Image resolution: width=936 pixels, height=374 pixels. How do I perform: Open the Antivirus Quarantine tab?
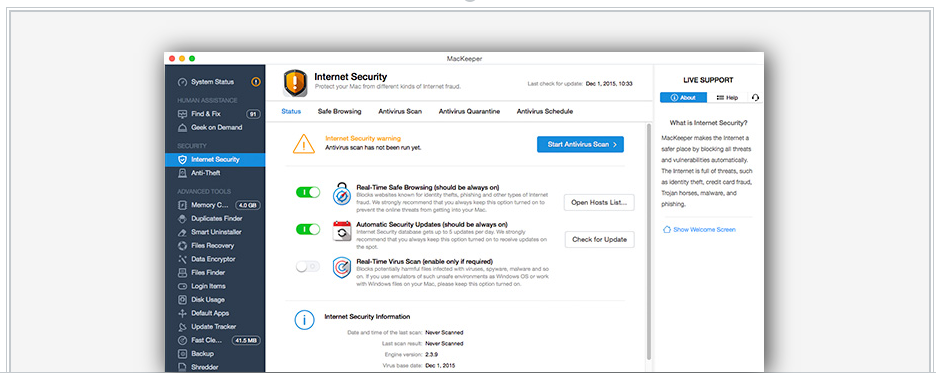click(469, 112)
